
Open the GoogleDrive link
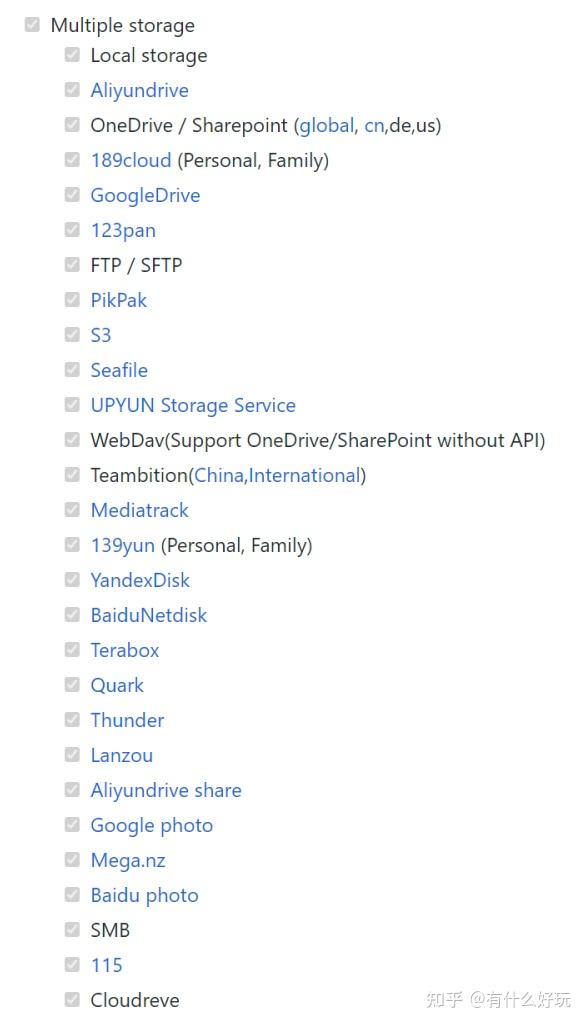(x=145, y=195)
